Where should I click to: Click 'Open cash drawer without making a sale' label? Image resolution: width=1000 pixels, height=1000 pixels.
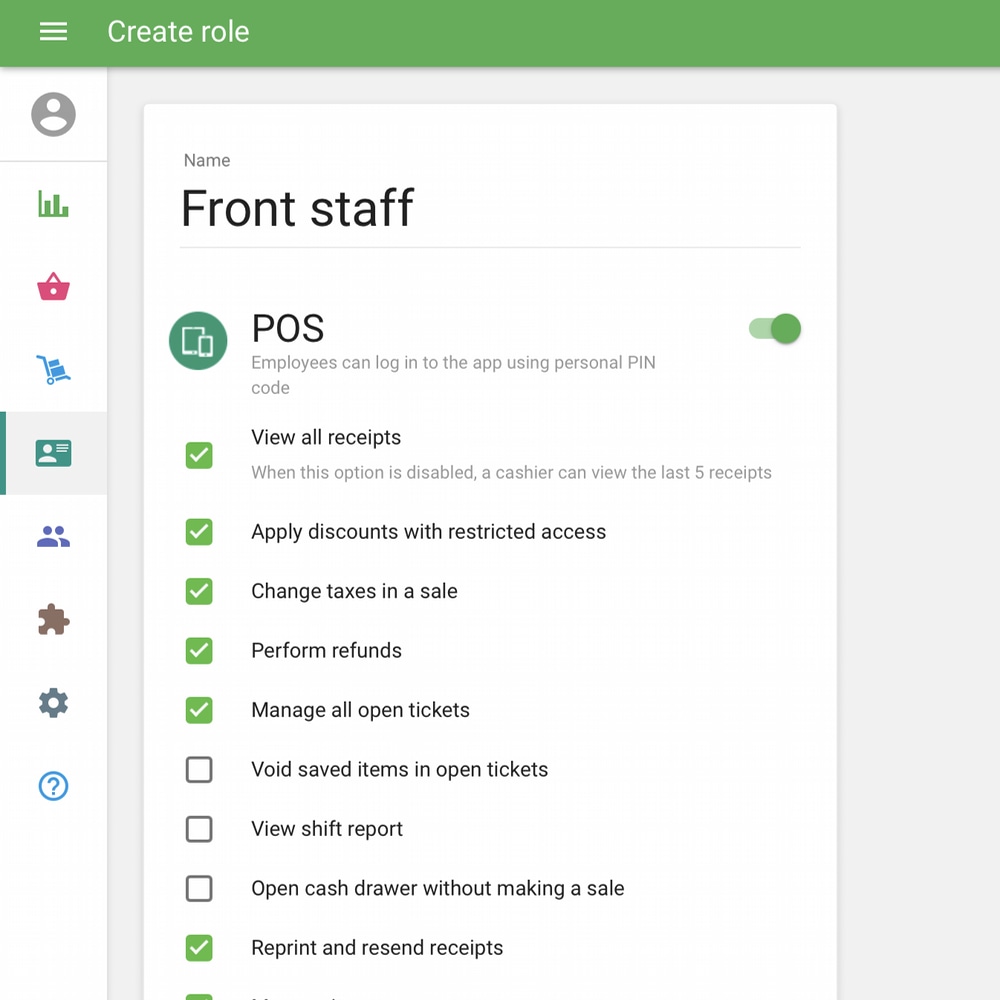[438, 888]
